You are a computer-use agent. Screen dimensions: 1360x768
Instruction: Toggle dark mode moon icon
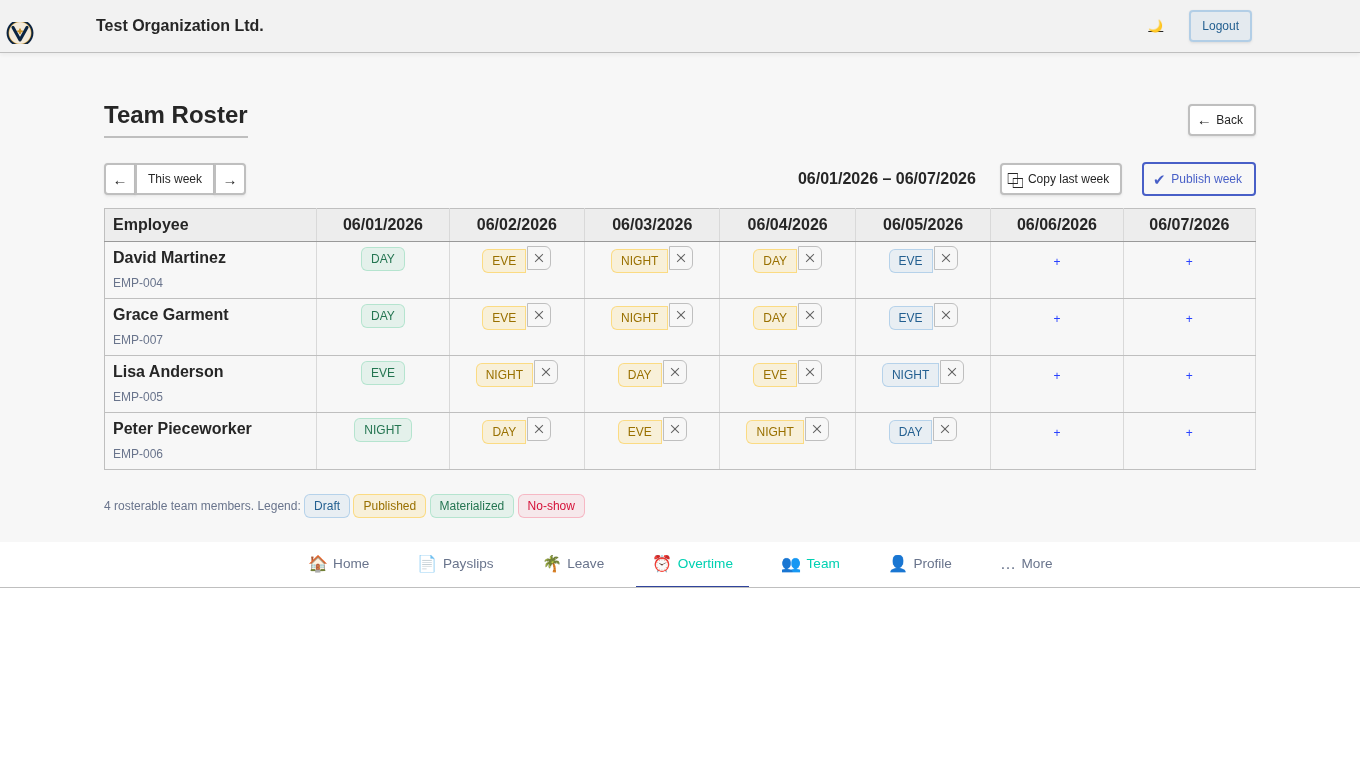[x=1156, y=26]
